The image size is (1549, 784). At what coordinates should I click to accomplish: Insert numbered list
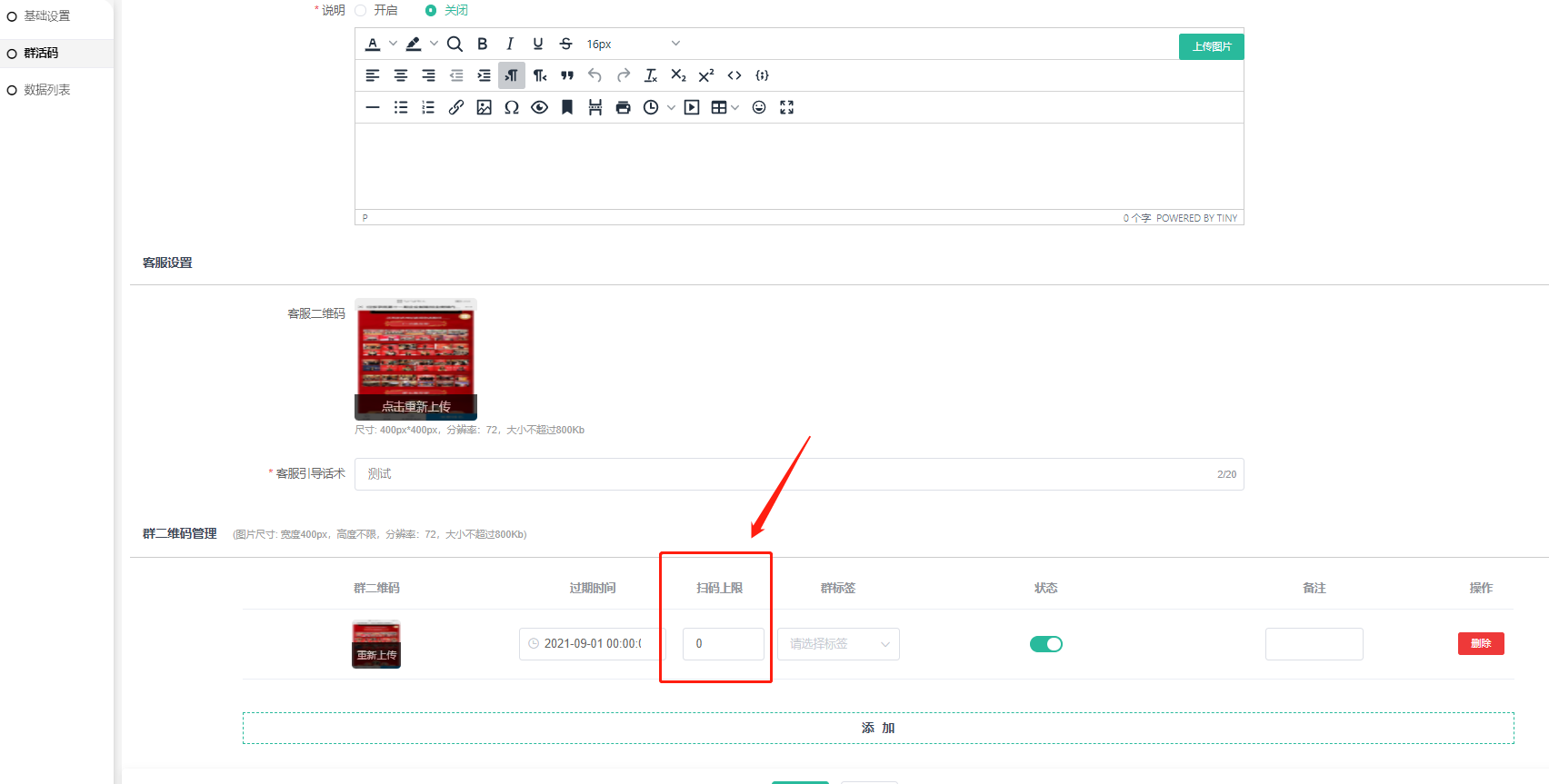[428, 107]
